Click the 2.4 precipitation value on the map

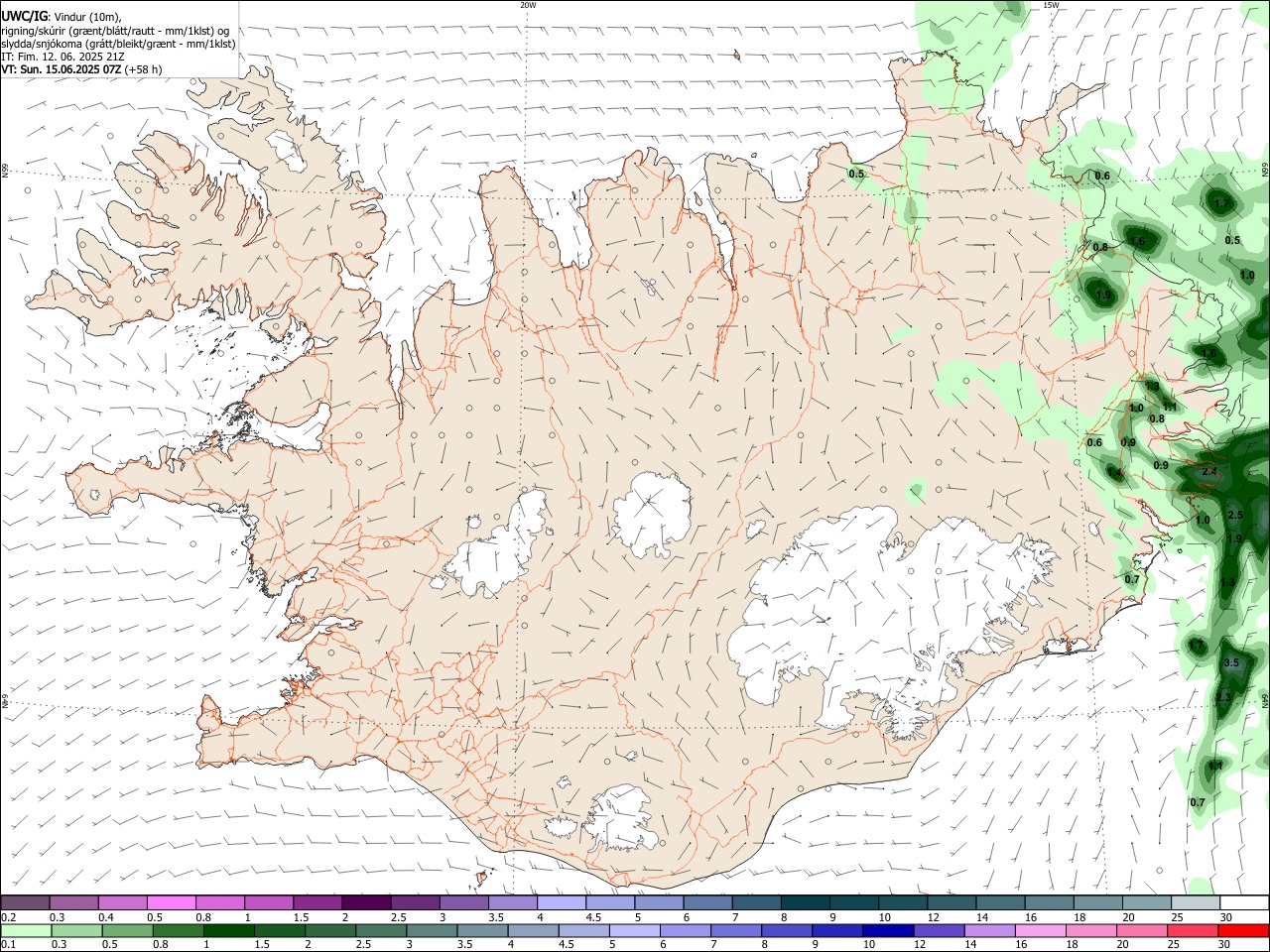pos(1208,472)
